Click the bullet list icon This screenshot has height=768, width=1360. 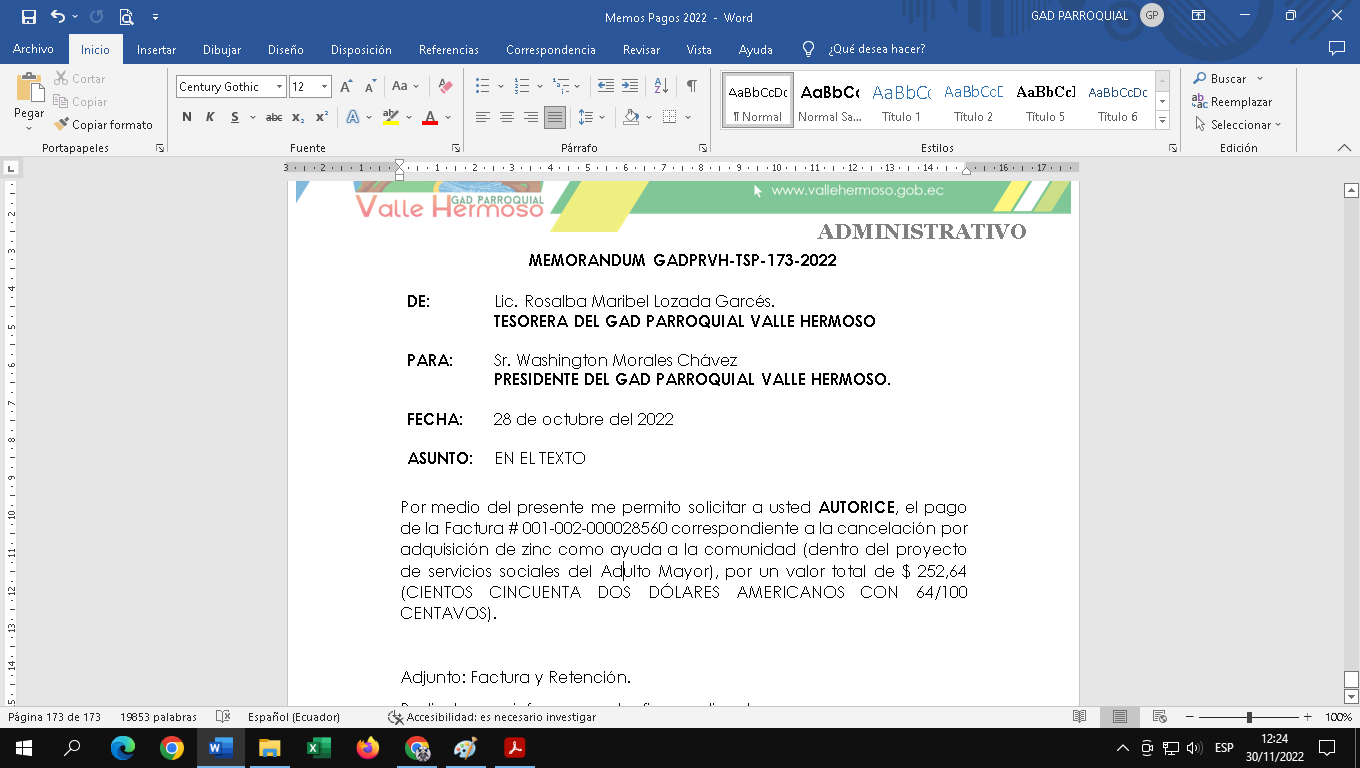[x=483, y=87]
